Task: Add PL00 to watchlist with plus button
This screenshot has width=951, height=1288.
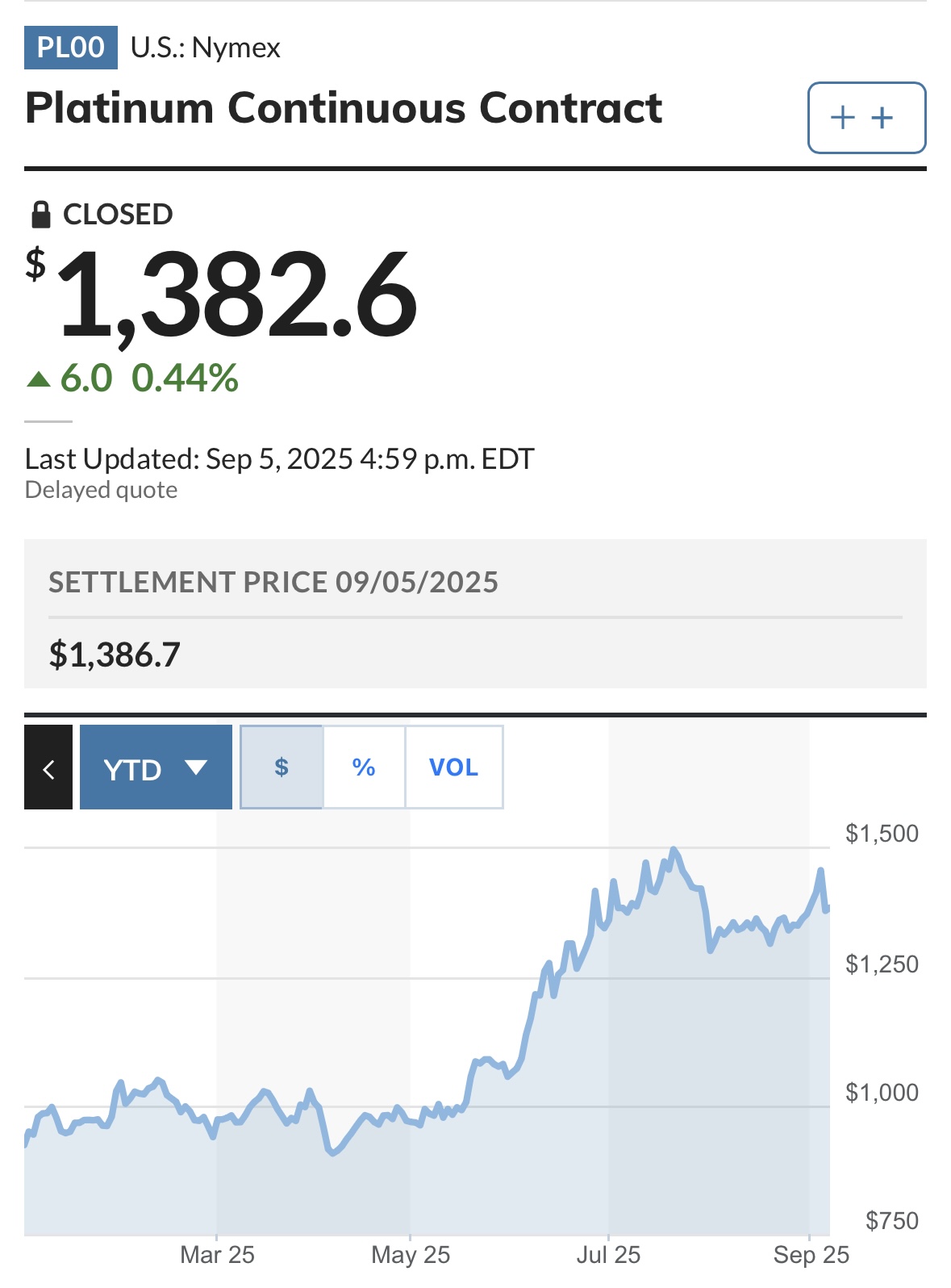Action: (866, 118)
